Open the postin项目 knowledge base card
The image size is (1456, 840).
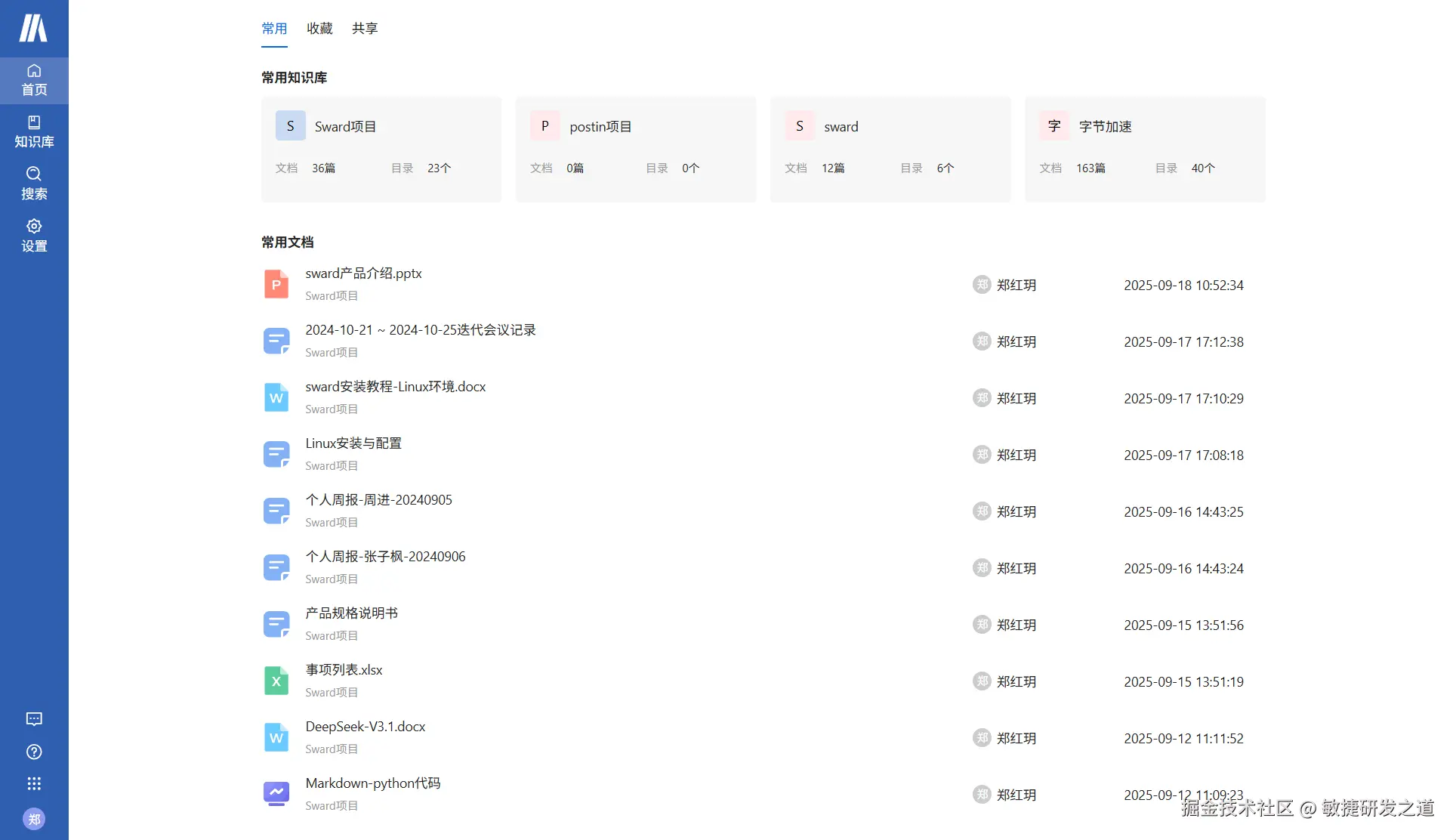tap(636, 149)
